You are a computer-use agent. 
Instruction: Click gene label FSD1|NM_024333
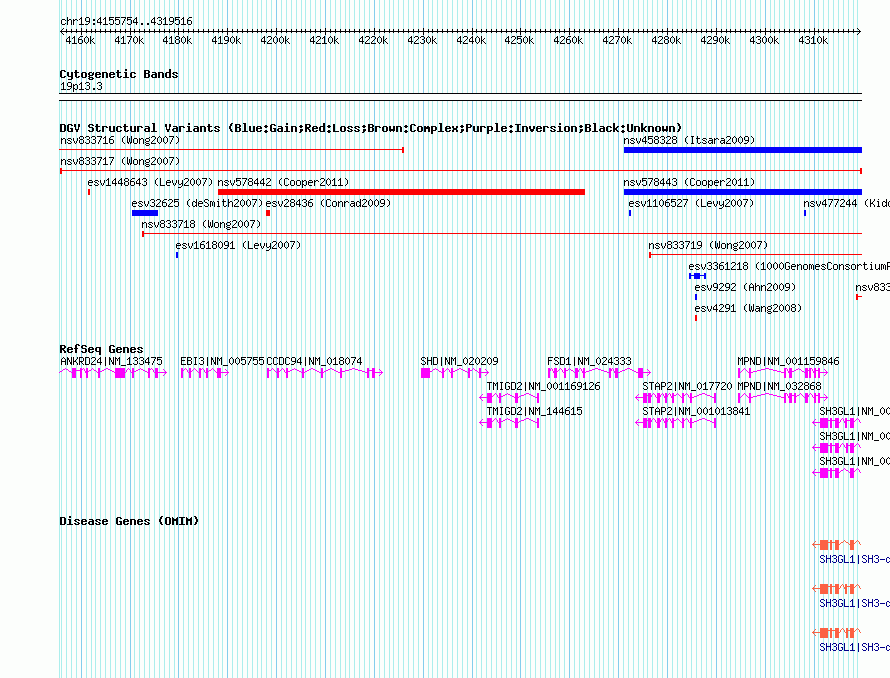(x=589, y=361)
